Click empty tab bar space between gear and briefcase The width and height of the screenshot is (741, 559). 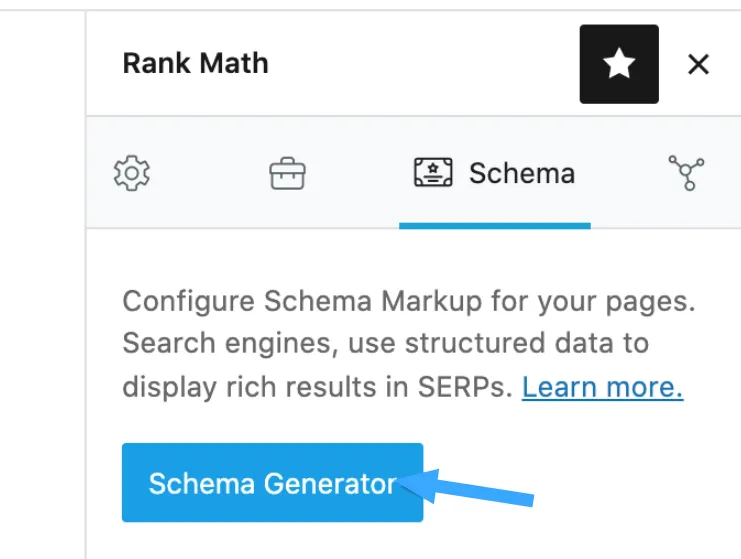209,173
